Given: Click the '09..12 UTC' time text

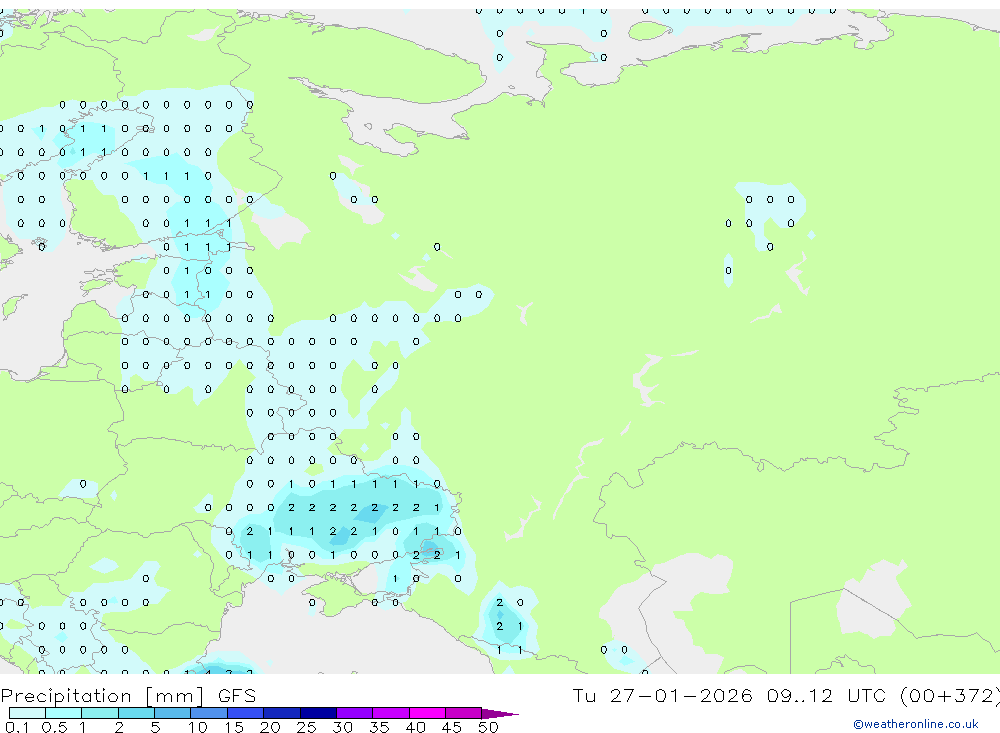Looking at the screenshot, I should (827, 695).
